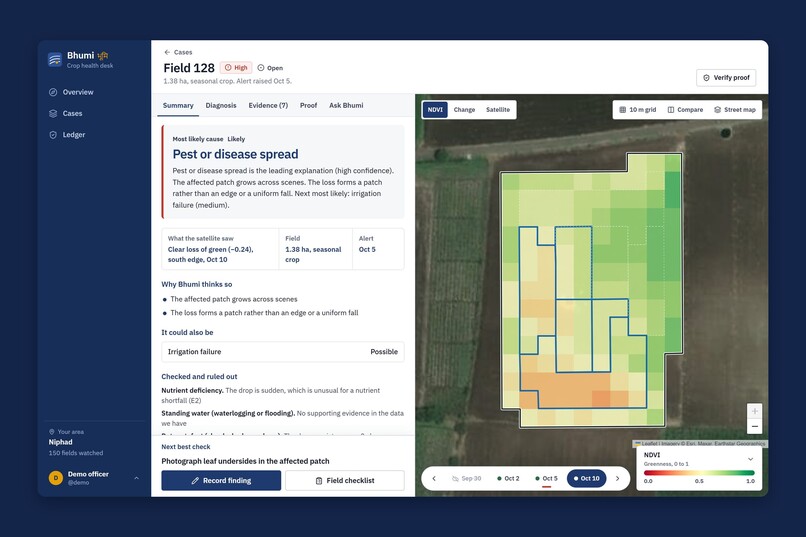Click the Cases stack icon
The height and width of the screenshot is (537, 806).
53,114
